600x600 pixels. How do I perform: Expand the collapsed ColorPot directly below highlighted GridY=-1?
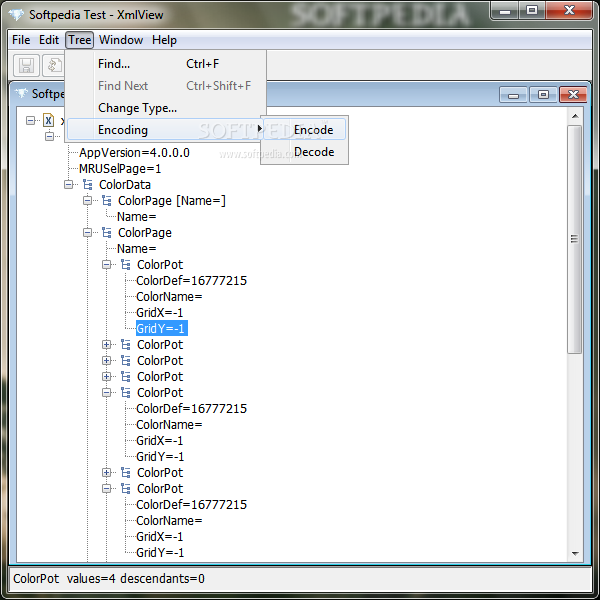pos(107,345)
